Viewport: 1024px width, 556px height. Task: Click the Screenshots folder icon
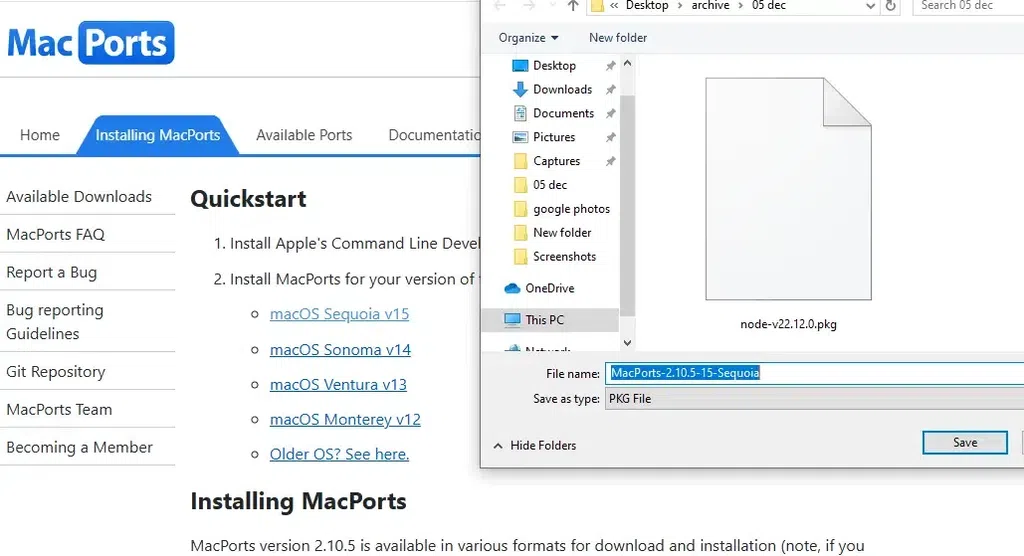click(x=520, y=257)
